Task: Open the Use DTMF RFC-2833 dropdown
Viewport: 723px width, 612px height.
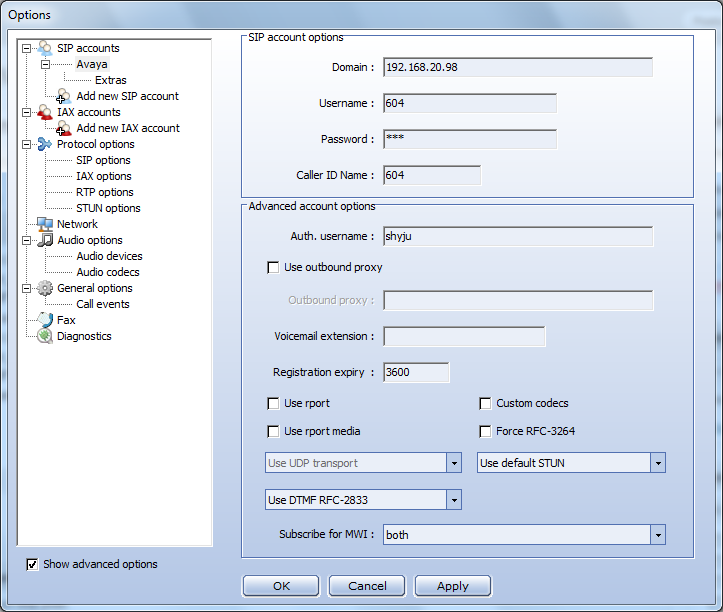Action: click(454, 499)
